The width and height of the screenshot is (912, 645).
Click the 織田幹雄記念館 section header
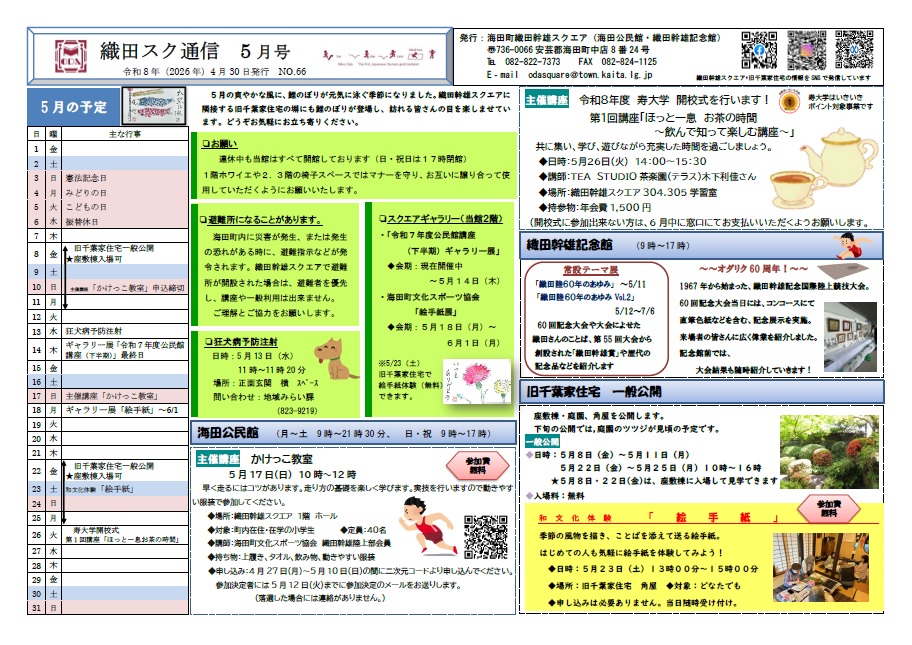[x=701, y=245]
